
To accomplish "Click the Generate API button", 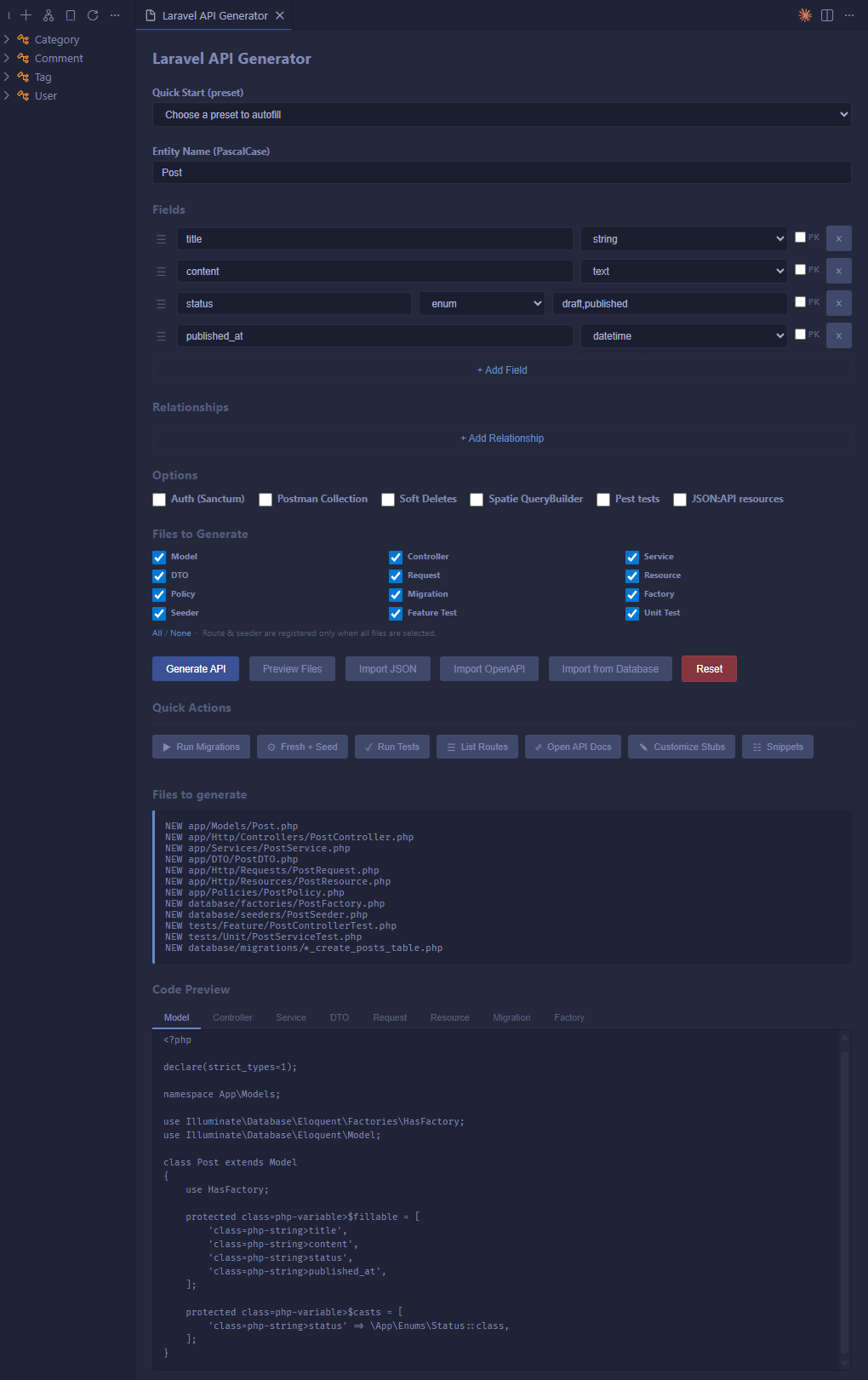I will pos(196,669).
